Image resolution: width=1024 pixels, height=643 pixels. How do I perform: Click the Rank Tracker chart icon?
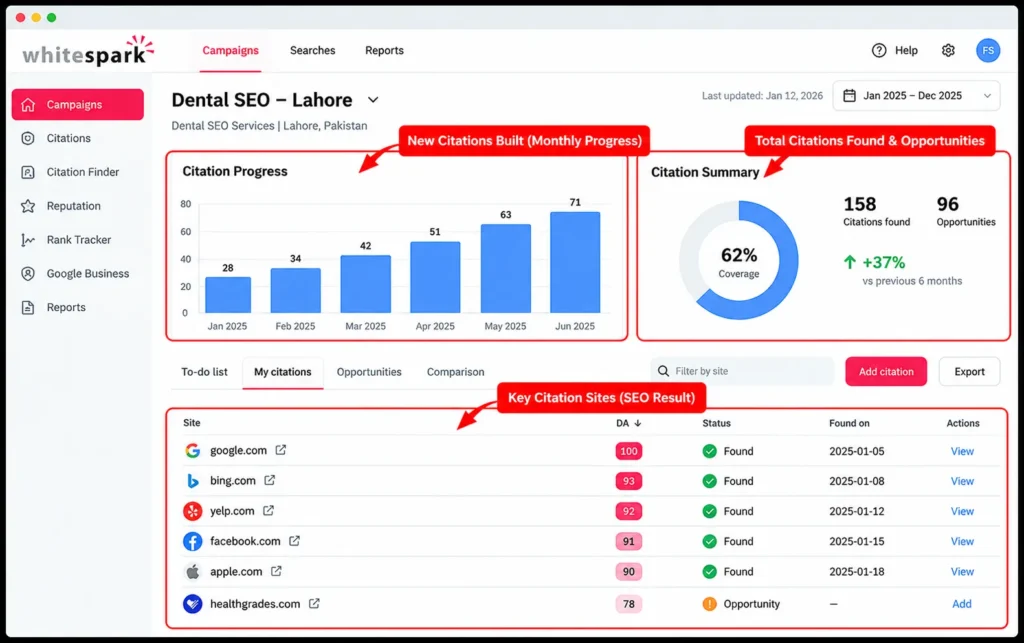coord(28,240)
